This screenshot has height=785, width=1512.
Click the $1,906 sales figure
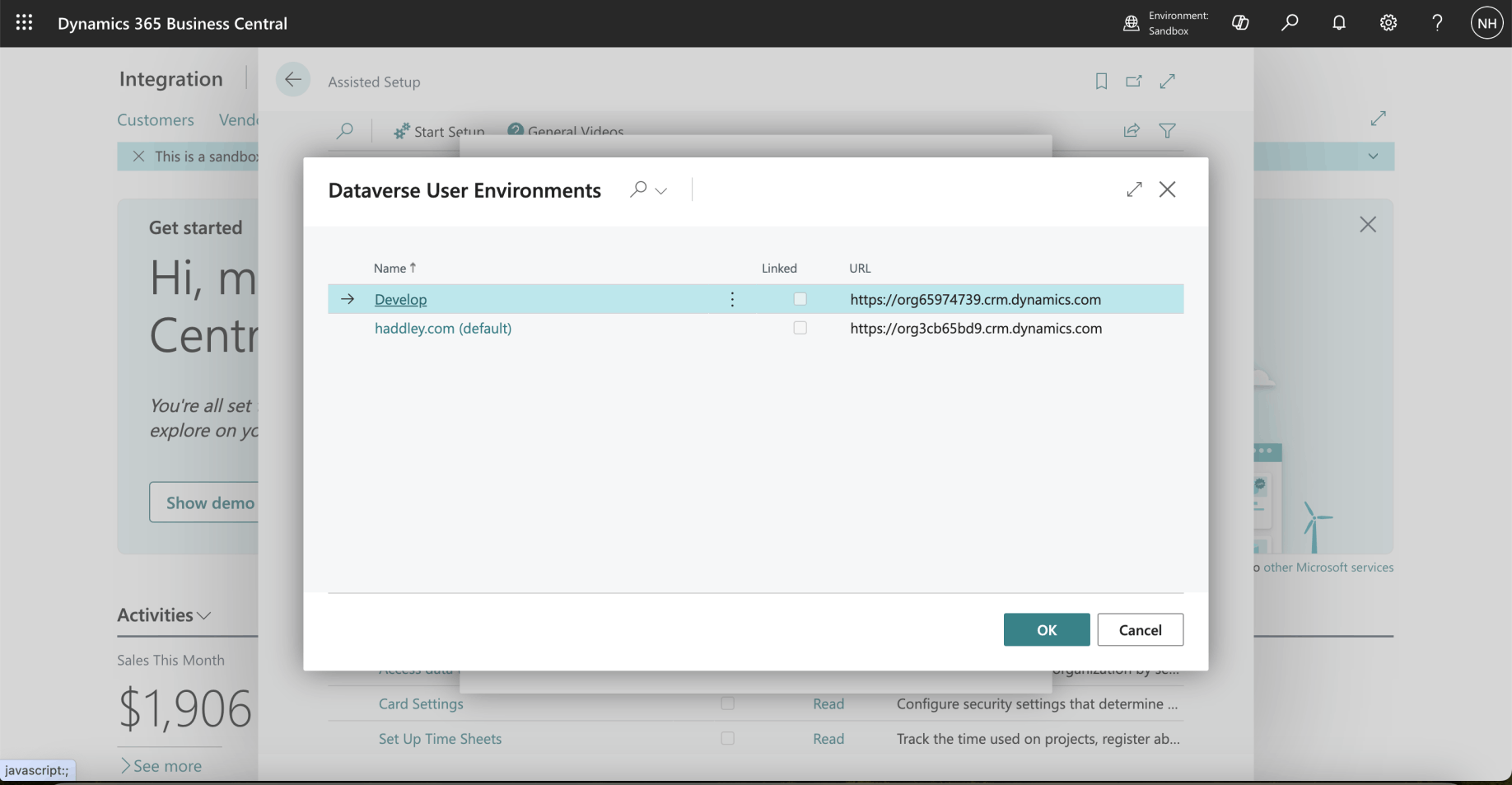click(185, 708)
